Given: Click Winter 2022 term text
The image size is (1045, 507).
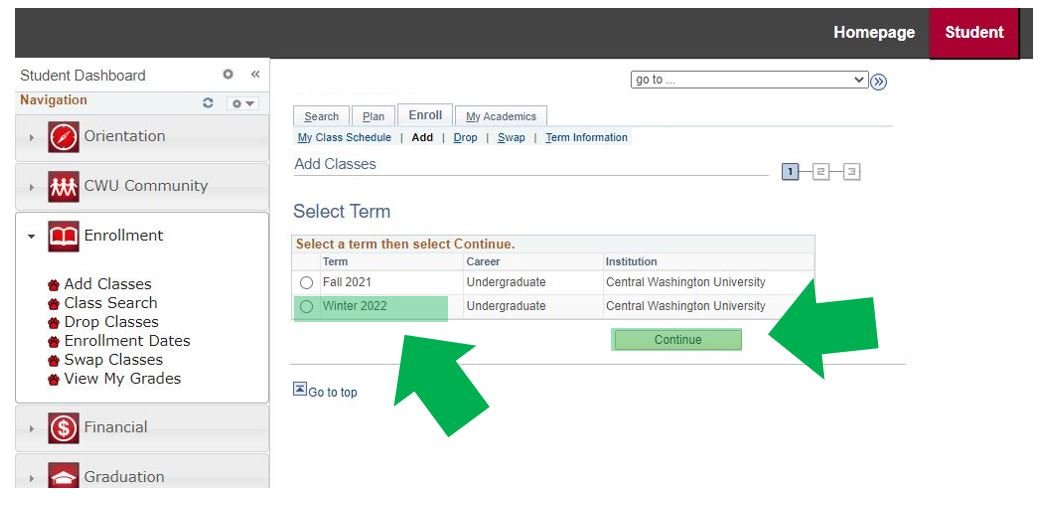Looking at the screenshot, I should click(355, 306).
